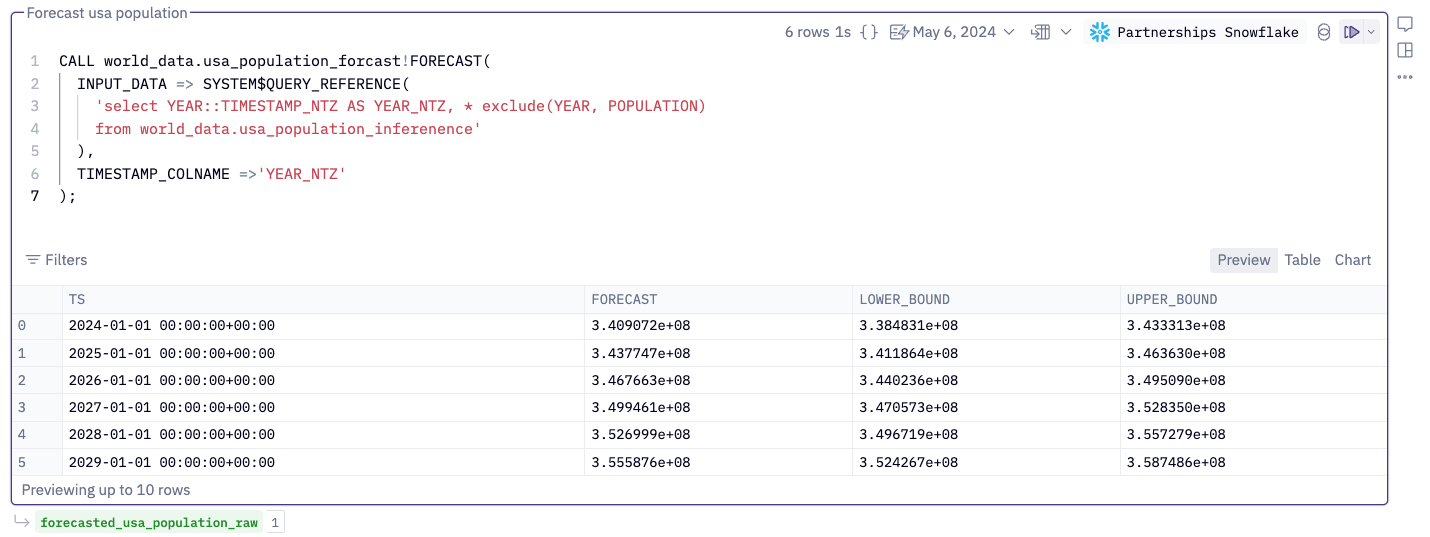The image size is (1430, 537).
Task: Click the SYSTEM$QUERY_REFERENCE code line
Action: click(x=243, y=84)
